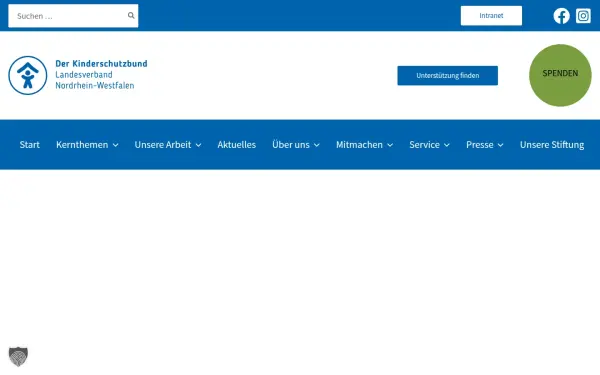Open Unsere Stiftung page

[552, 145]
